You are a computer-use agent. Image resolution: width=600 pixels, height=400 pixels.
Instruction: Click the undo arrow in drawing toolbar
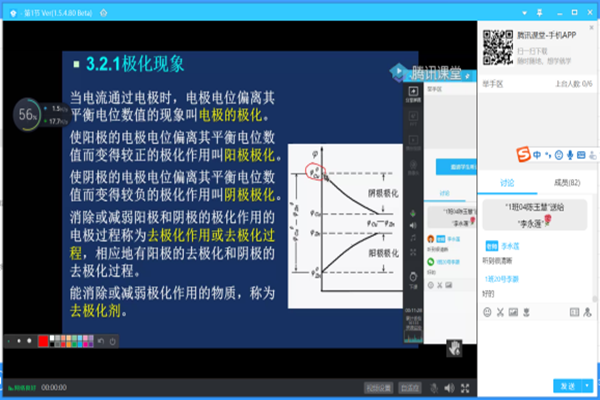coord(99,342)
